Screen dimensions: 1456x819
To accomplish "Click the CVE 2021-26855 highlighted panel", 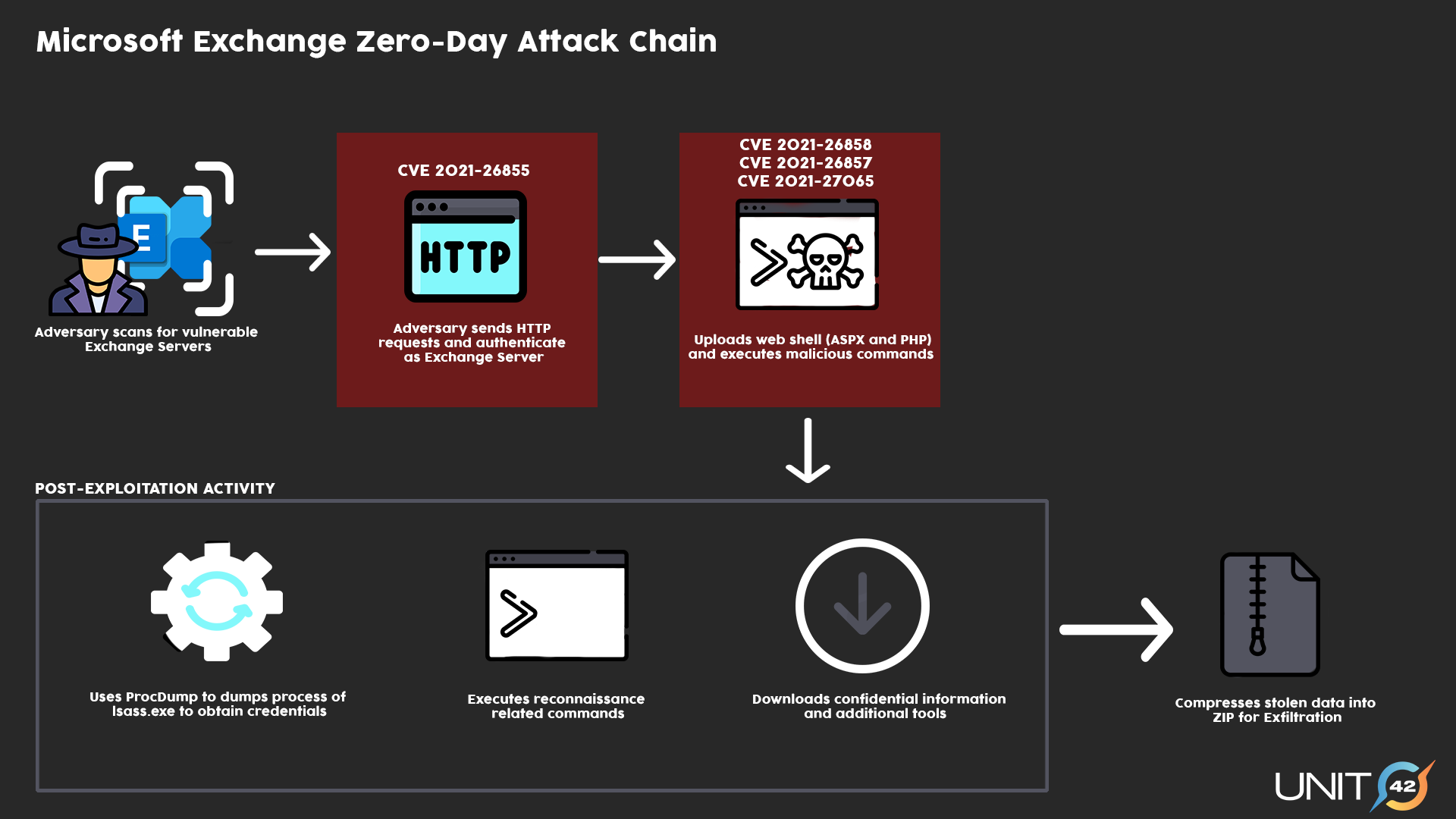I will pyautogui.click(x=467, y=262).
